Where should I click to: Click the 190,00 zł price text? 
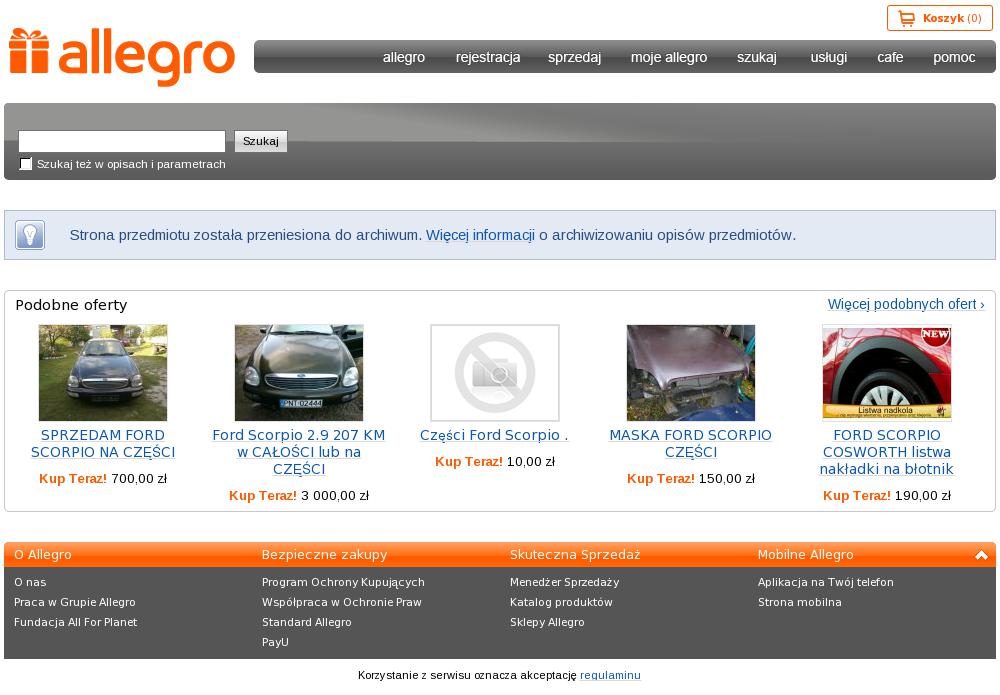(x=923, y=496)
